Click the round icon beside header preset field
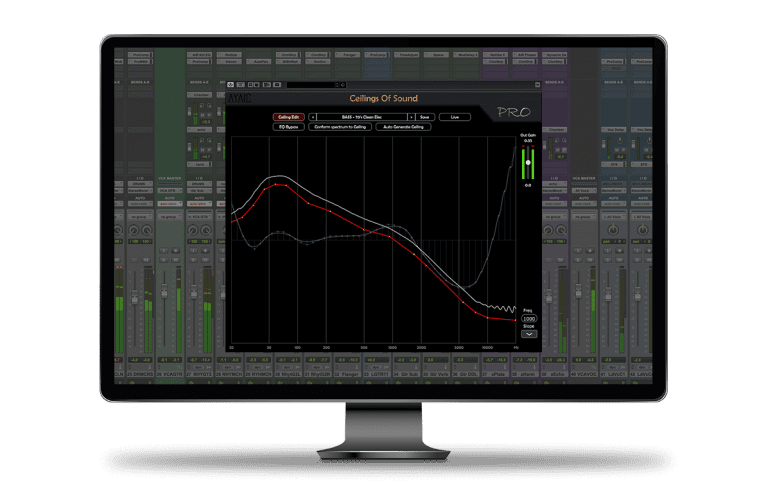Viewport: 768px width, 487px height. point(343,85)
